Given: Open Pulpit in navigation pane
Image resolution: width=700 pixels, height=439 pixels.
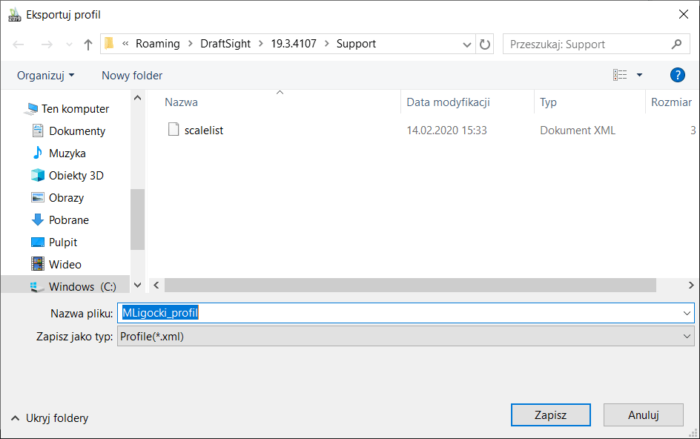Looking at the screenshot, I should coord(63,242).
